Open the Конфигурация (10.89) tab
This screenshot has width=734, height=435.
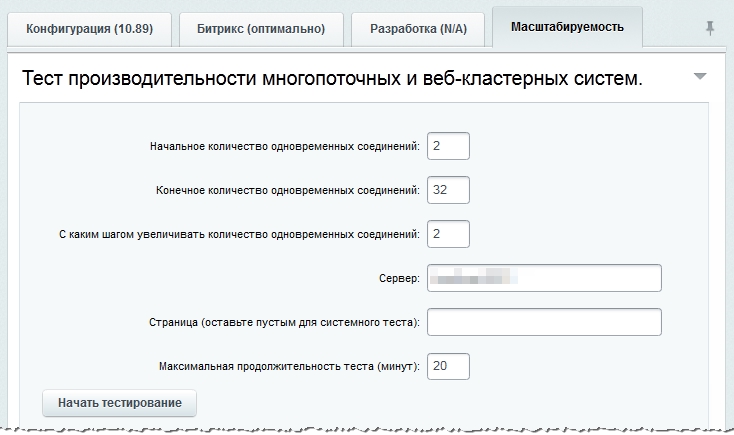(89, 29)
